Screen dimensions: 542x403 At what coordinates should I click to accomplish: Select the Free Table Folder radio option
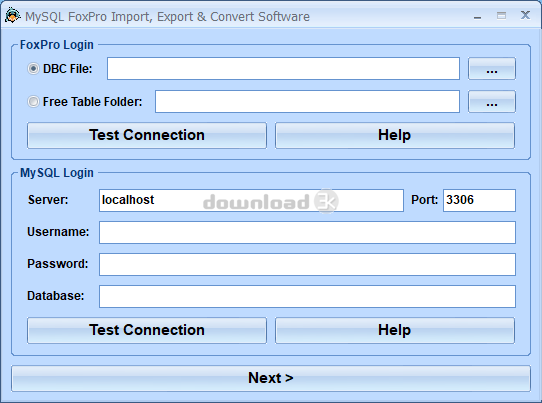(x=33, y=102)
